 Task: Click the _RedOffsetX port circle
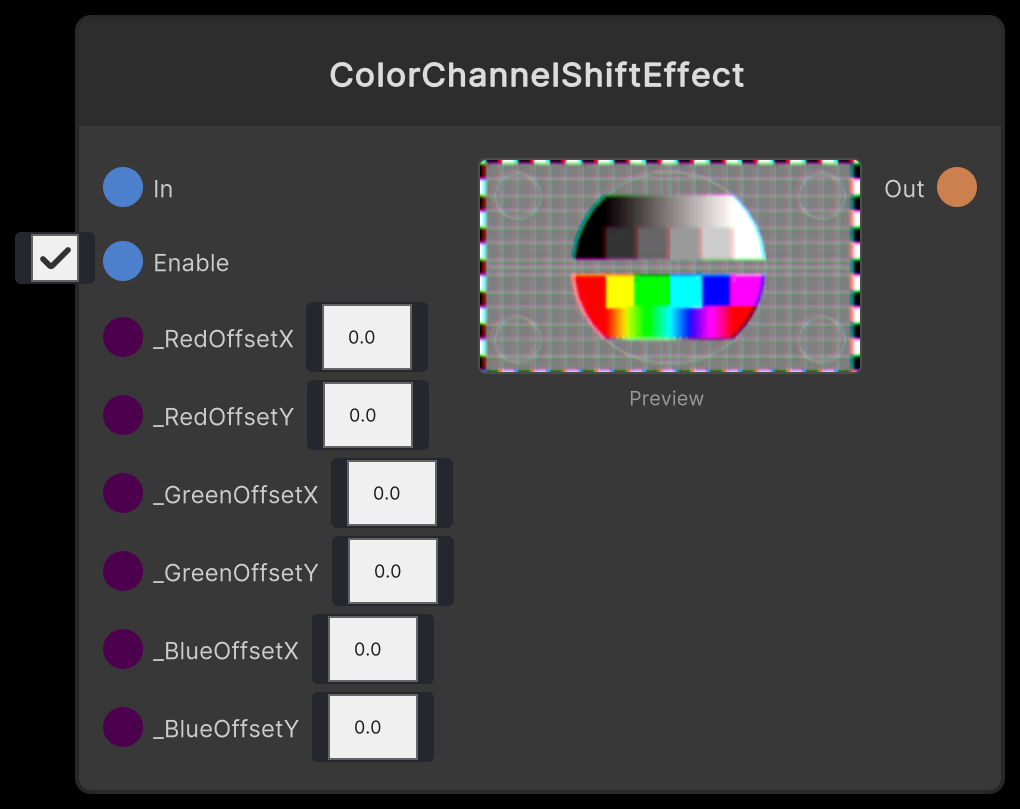(122, 337)
